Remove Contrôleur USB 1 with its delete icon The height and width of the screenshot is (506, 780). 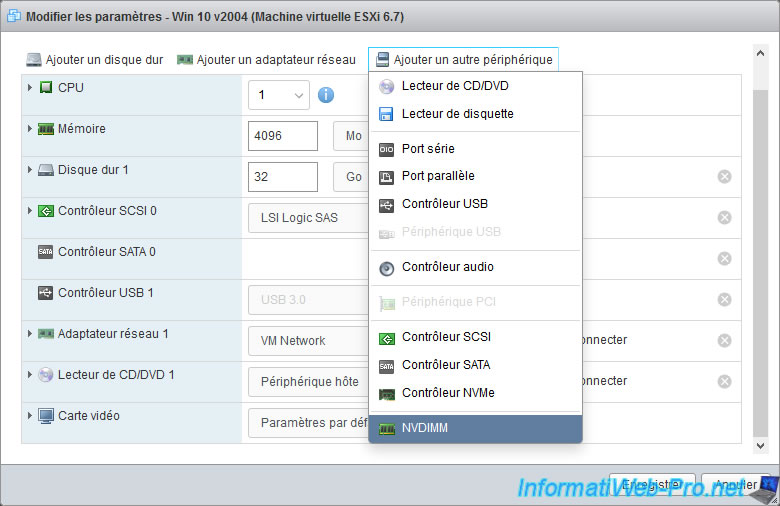coord(724,299)
